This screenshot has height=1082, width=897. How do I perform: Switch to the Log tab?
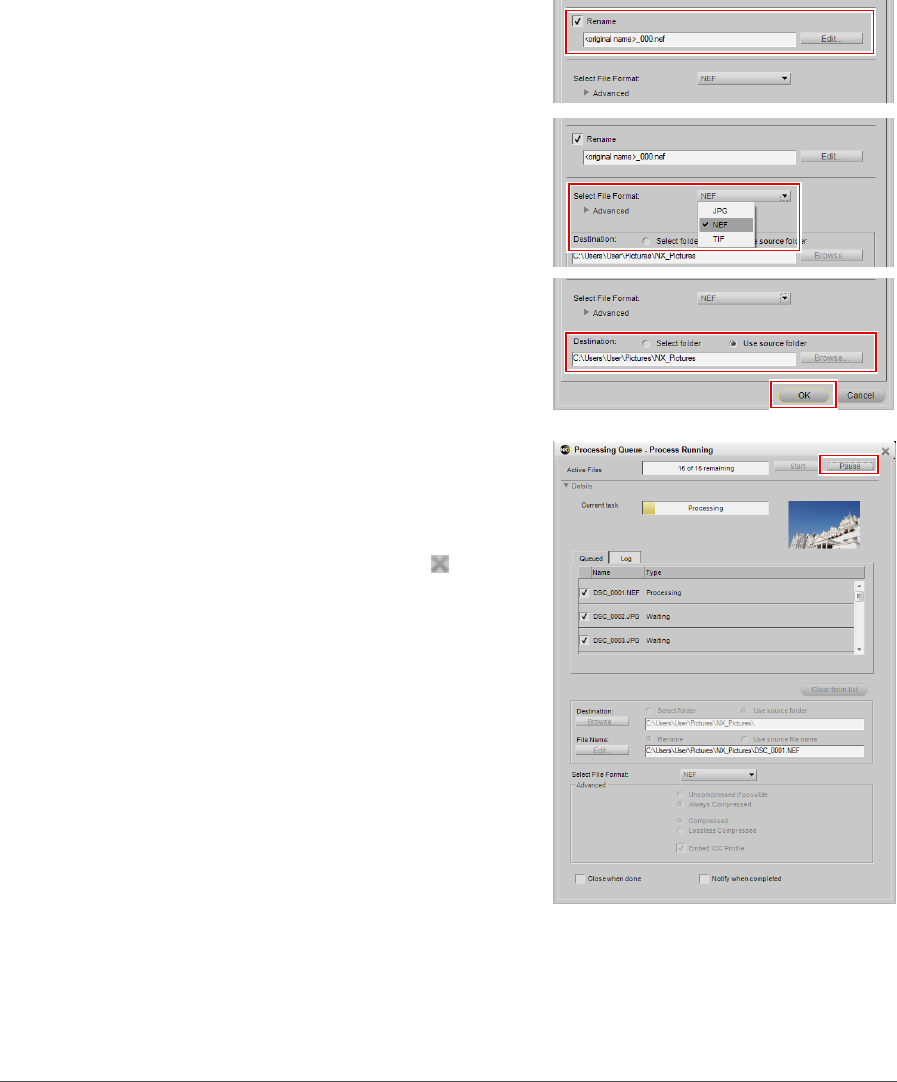(626, 558)
